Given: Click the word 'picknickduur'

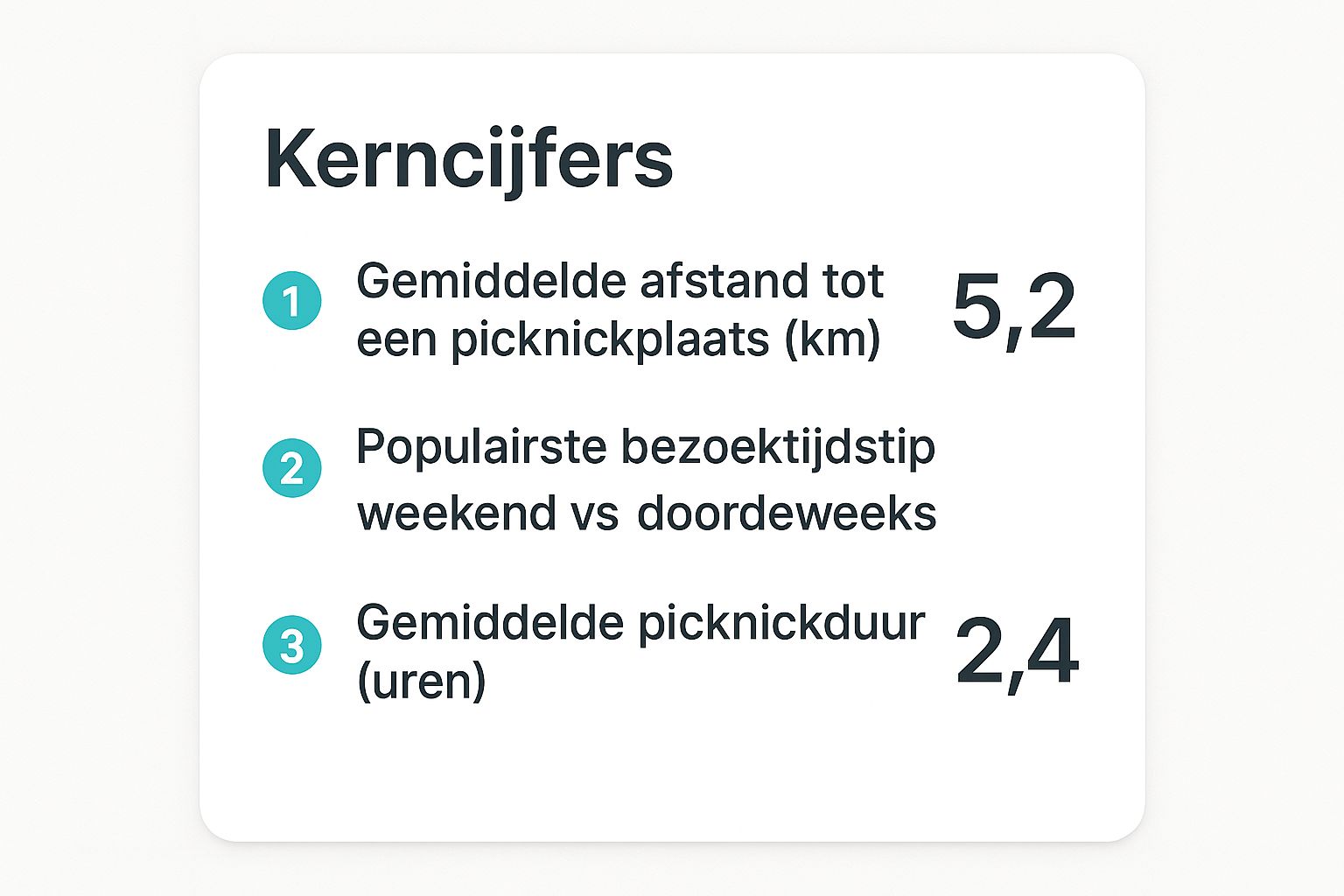Looking at the screenshot, I should pos(781,625).
